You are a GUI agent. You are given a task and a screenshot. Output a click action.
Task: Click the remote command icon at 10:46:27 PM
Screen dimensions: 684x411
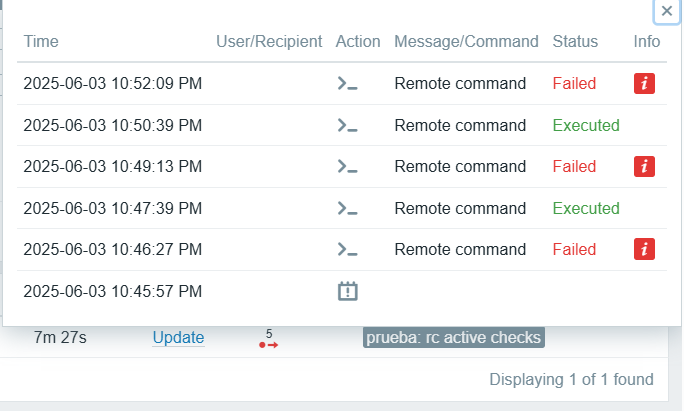click(x=347, y=250)
